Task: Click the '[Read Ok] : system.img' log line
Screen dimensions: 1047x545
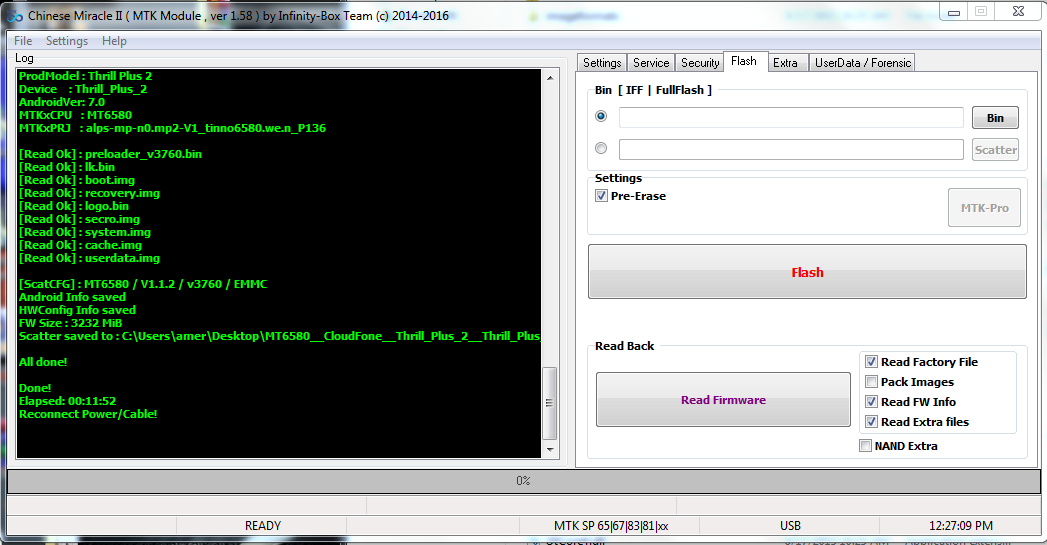Action: [x=85, y=232]
